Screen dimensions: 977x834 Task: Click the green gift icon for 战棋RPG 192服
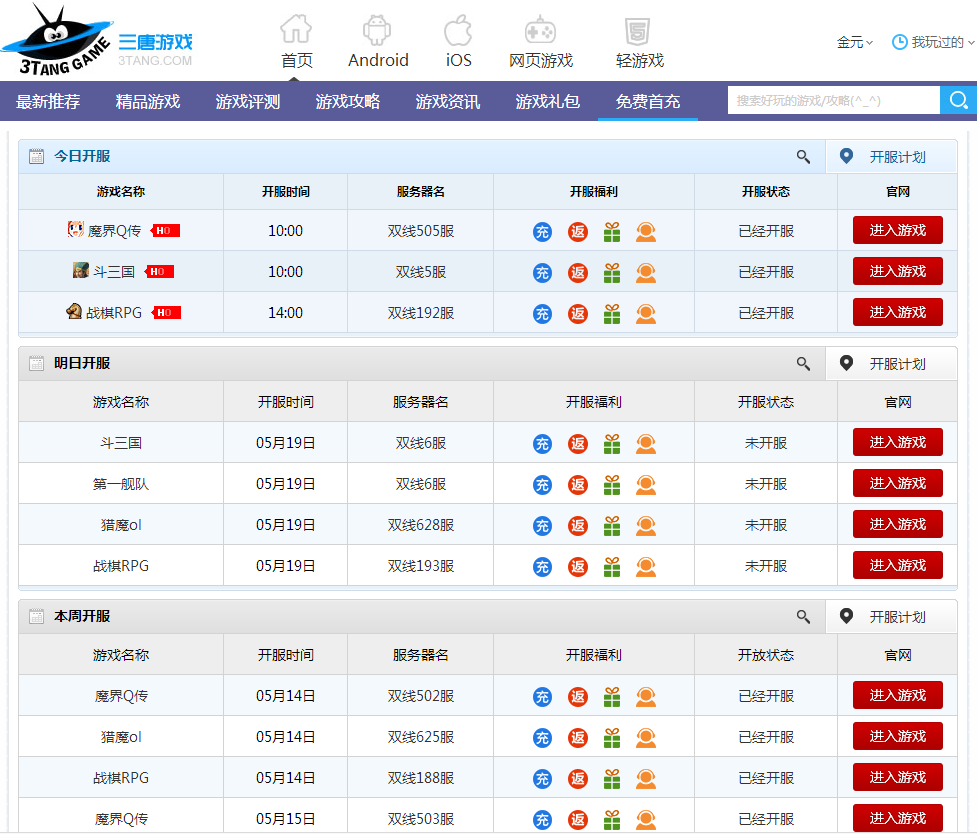[x=612, y=314]
